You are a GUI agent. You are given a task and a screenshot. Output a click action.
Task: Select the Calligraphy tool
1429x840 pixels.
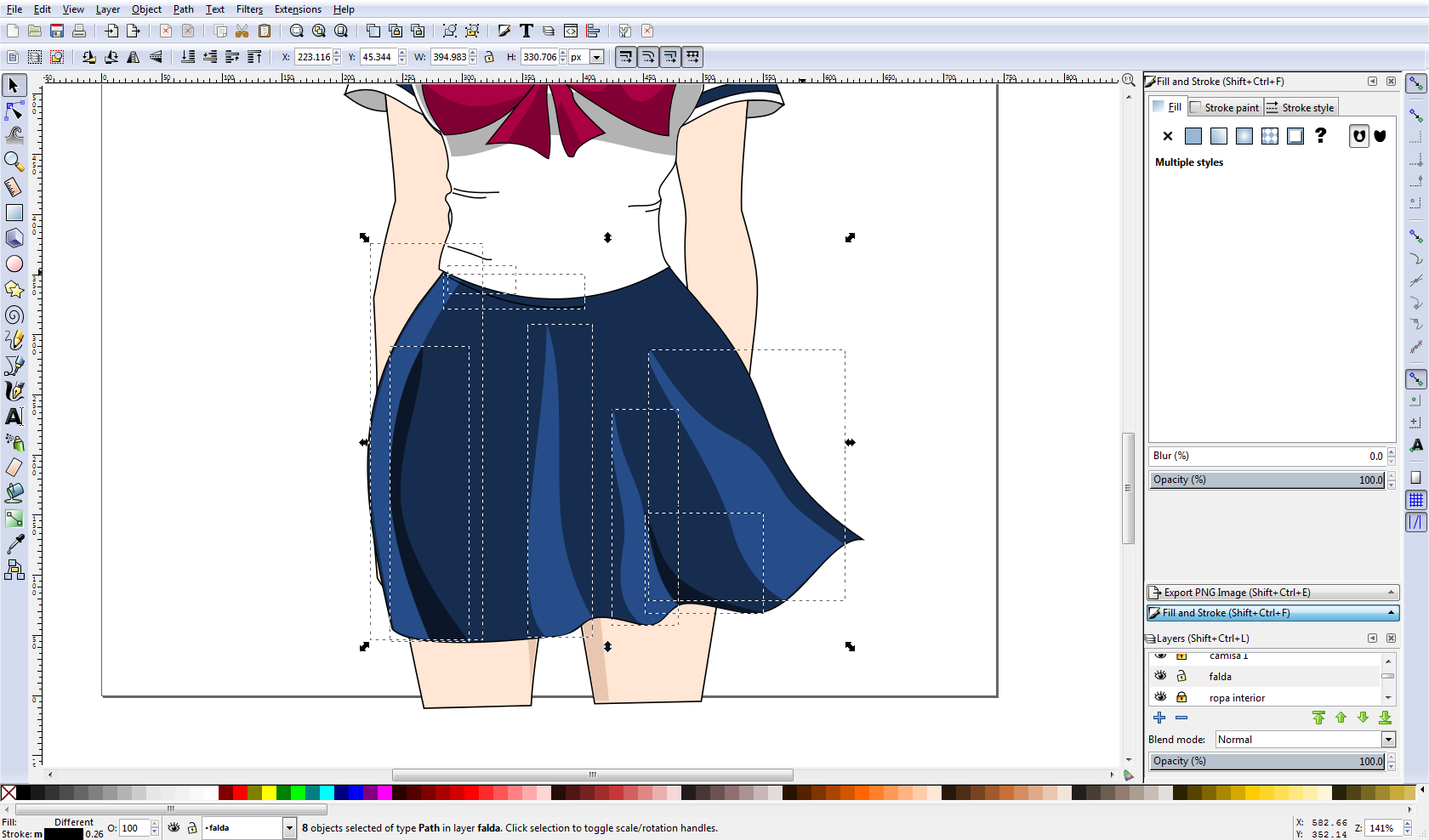click(x=14, y=391)
